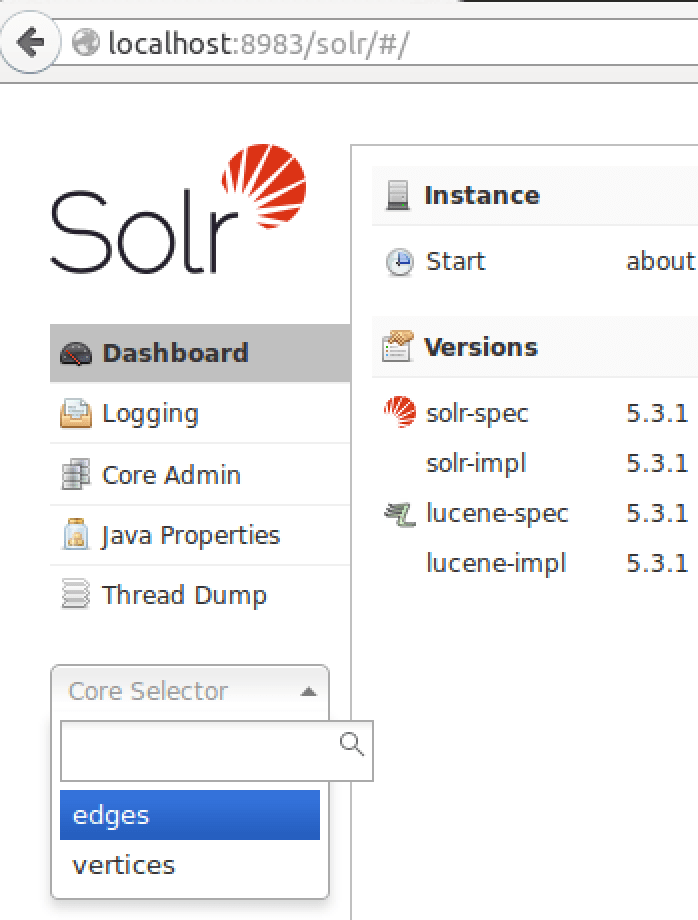Click the solr-spec version icon

[x=399, y=413]
